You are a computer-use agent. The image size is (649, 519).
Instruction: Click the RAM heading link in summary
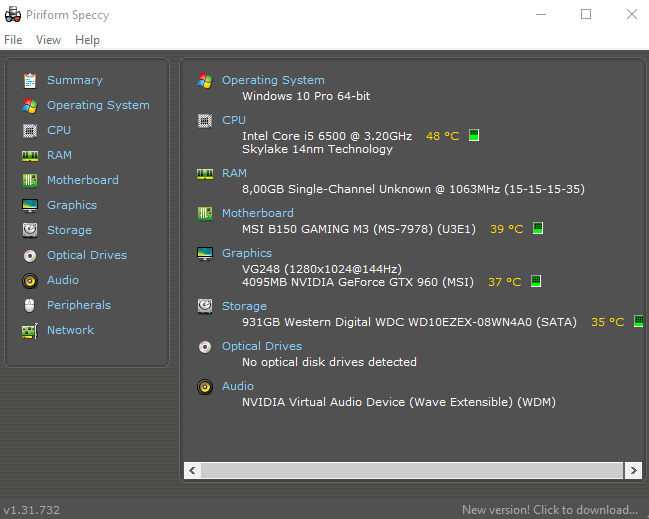234,173
